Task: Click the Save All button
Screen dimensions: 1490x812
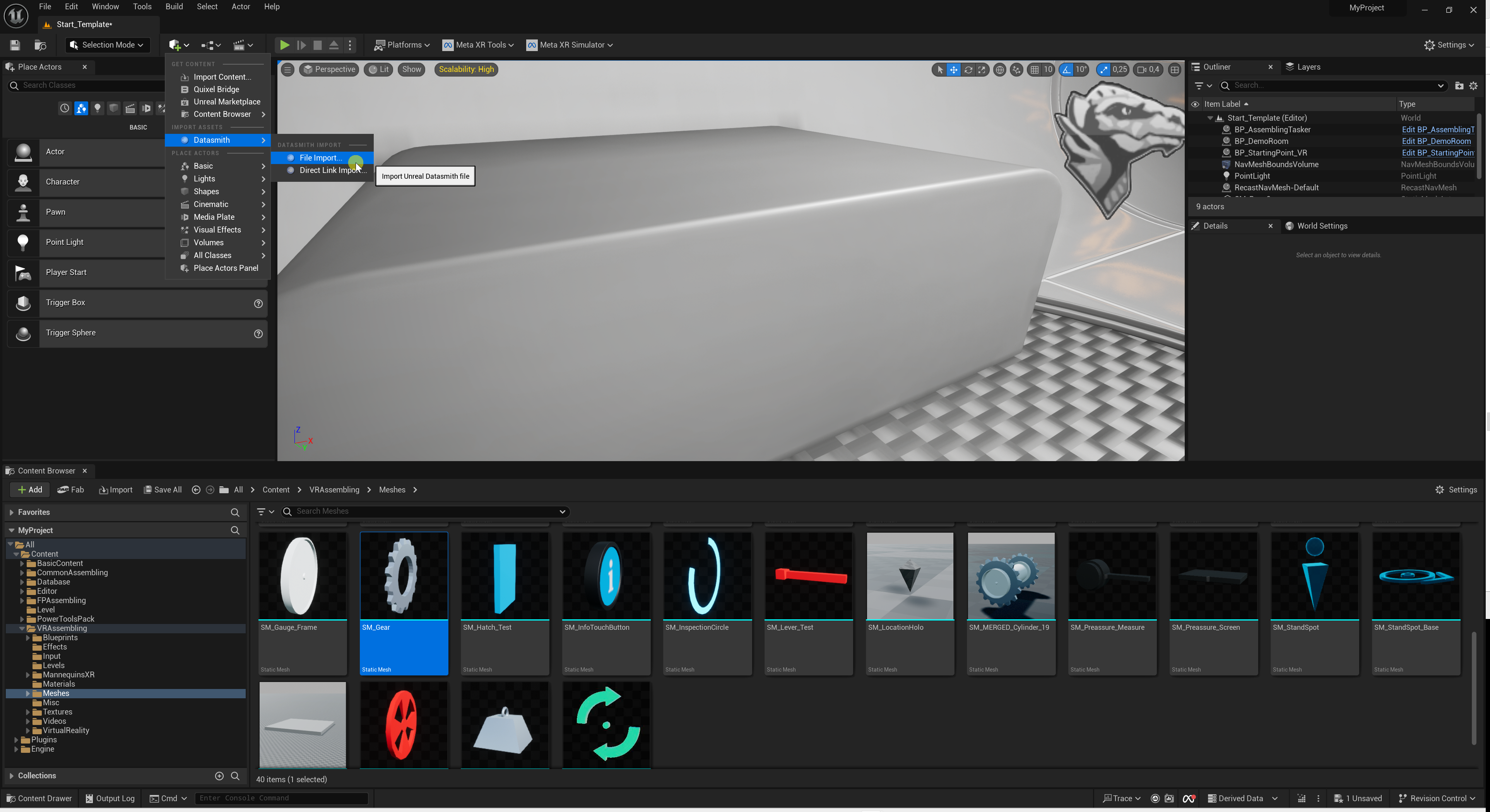Action: pyautogui.click(x=163, y=489)
